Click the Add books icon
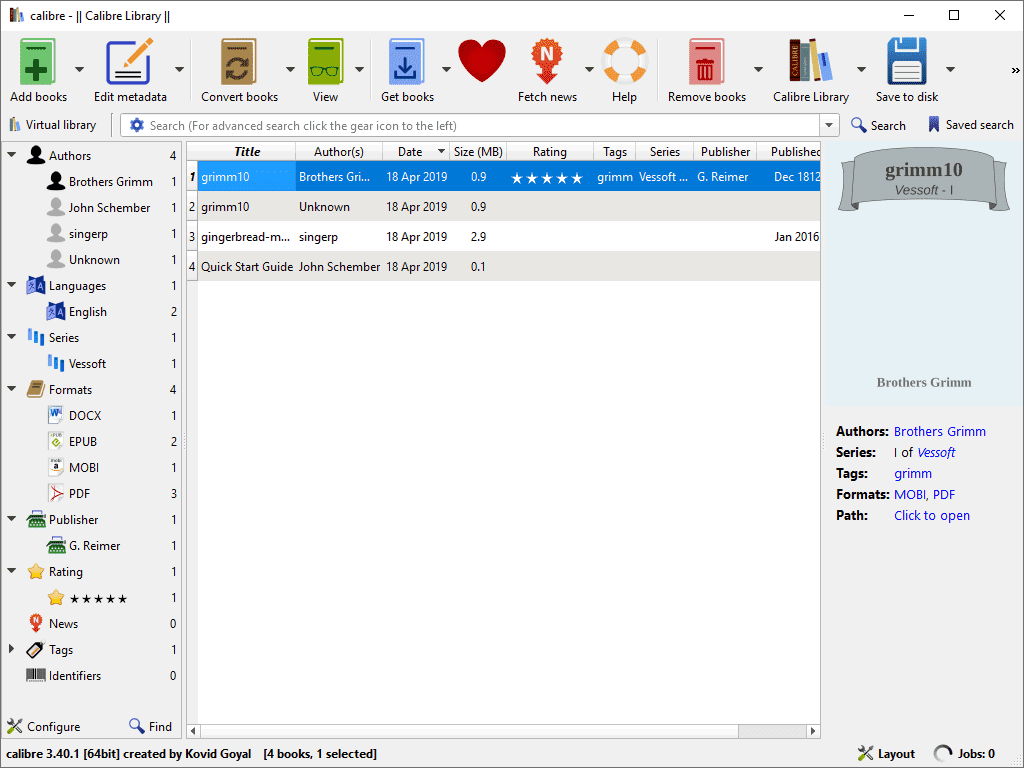This screenshot has width=1024, height=768. [37, 62]
